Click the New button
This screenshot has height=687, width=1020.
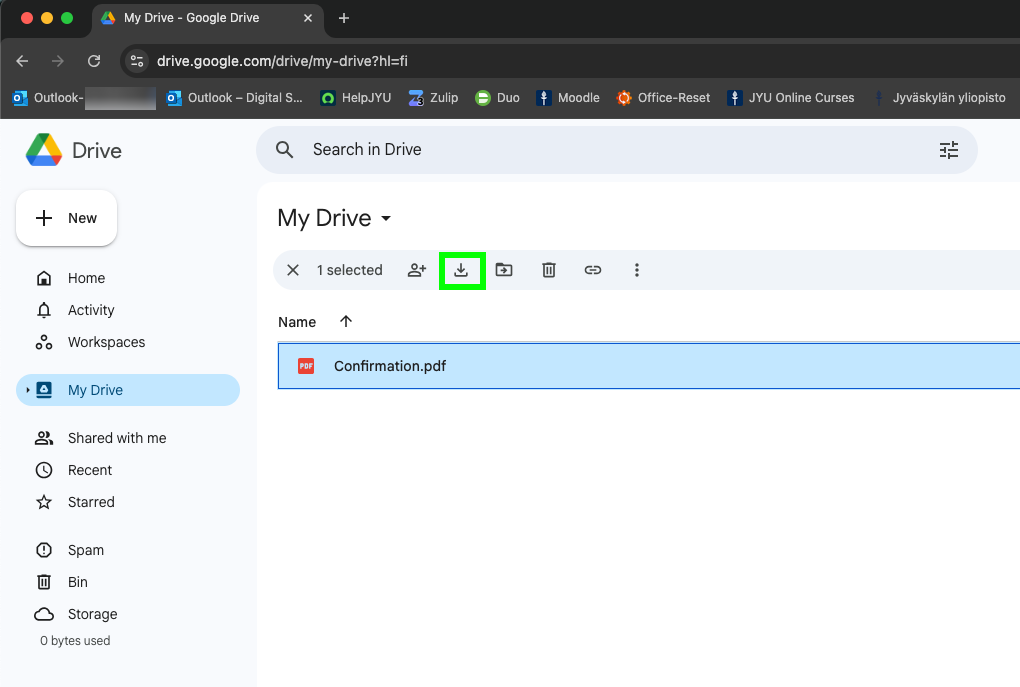(66, 218)
